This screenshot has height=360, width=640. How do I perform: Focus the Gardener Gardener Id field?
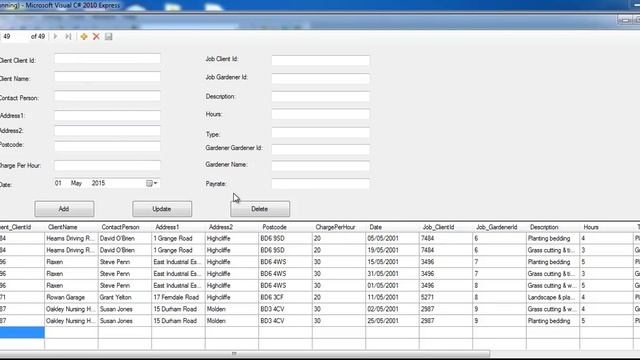click(x=320, y=149)
